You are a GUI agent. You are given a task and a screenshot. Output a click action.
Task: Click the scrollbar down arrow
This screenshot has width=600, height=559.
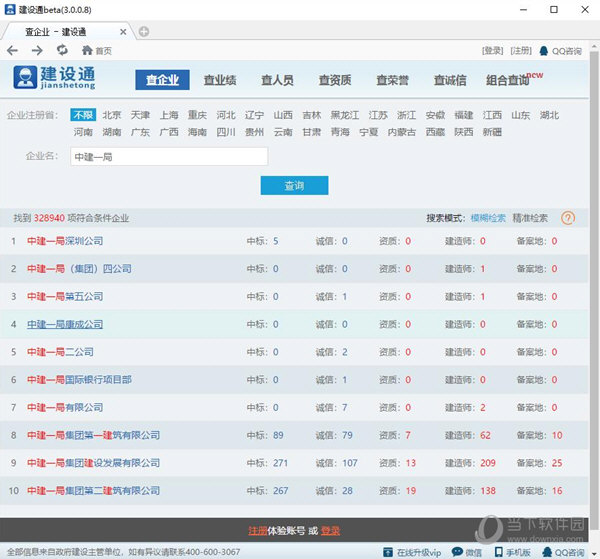tap(594, 553)
